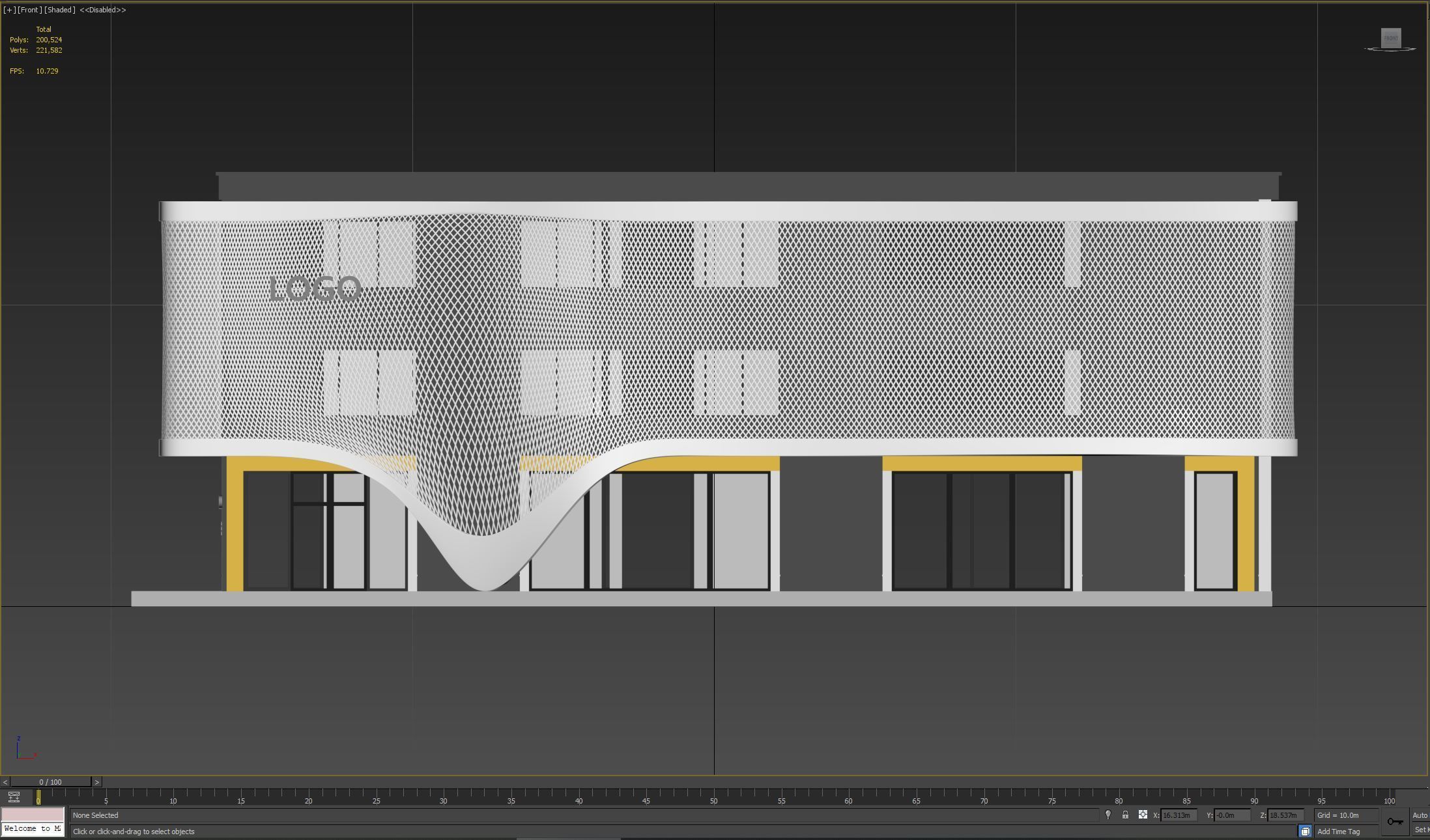Toggle the Auto Key button
This screenshot has height=840, width=1430.
pyautogui.click(x=1420, y=815)
